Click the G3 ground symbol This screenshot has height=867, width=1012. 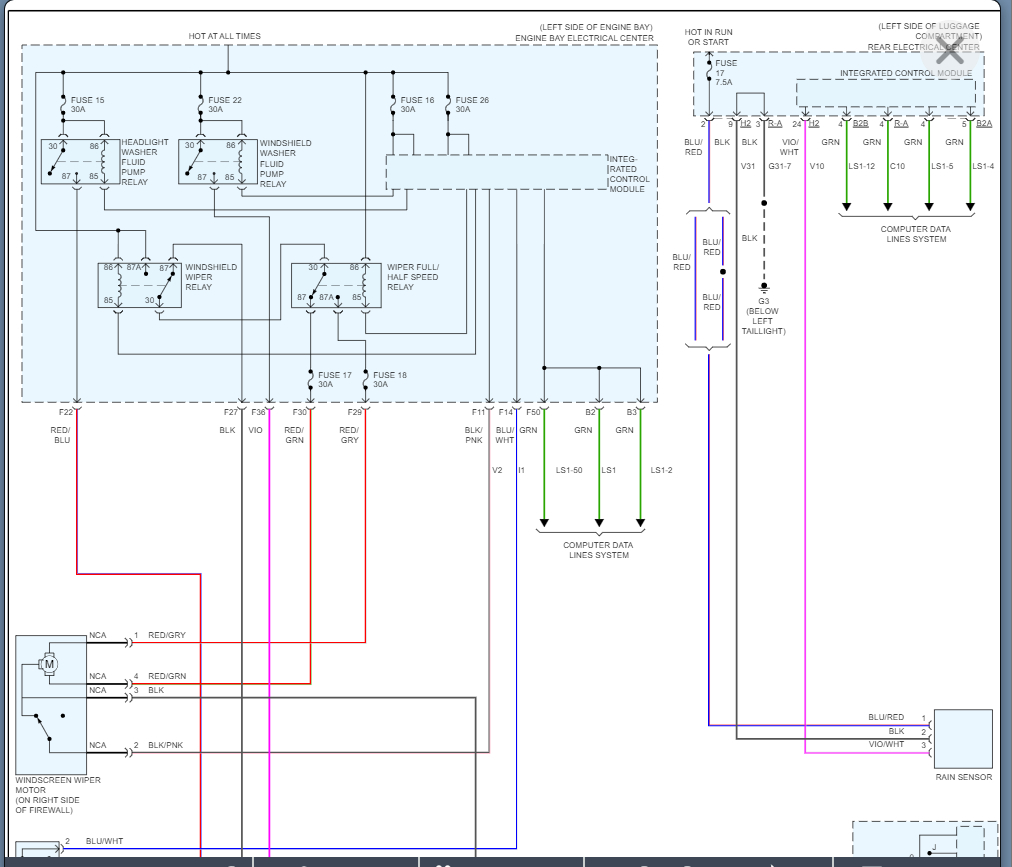click(x=764, y=289)
